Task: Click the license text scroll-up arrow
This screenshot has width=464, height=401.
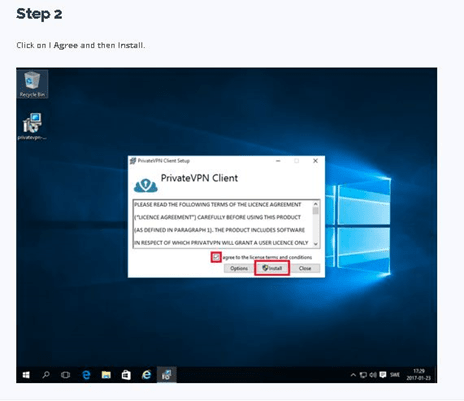Action: 316,204
